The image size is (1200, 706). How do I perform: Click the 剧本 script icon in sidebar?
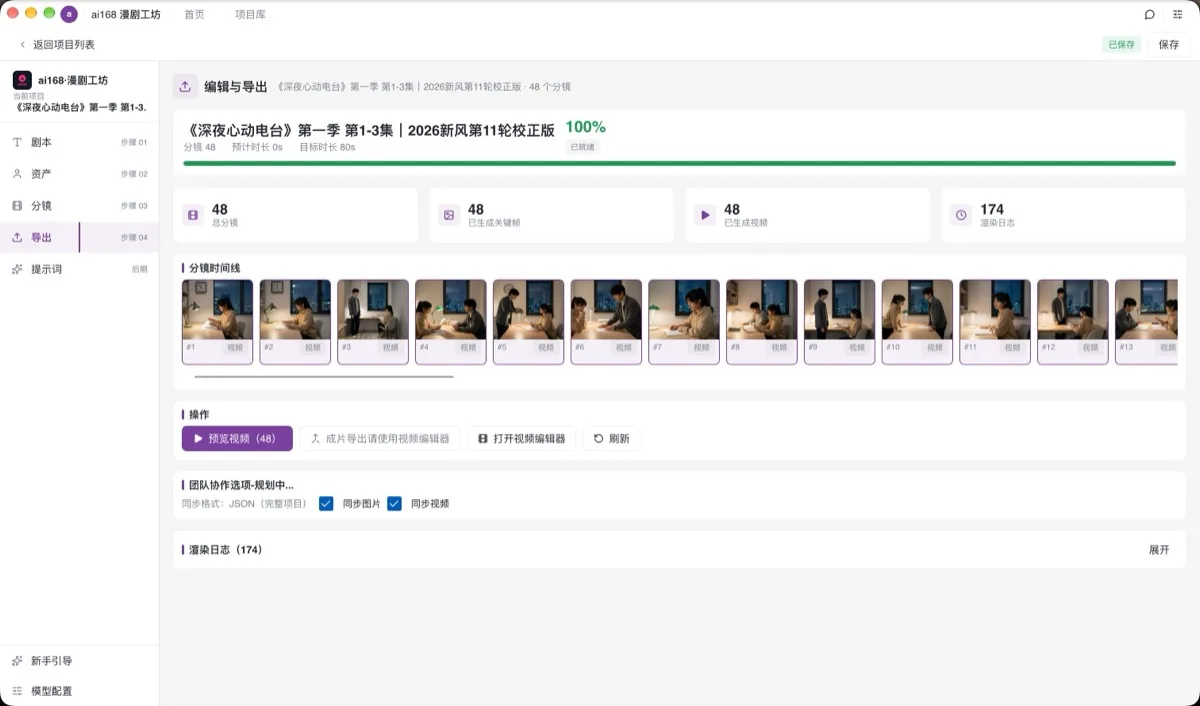[17, 142]
